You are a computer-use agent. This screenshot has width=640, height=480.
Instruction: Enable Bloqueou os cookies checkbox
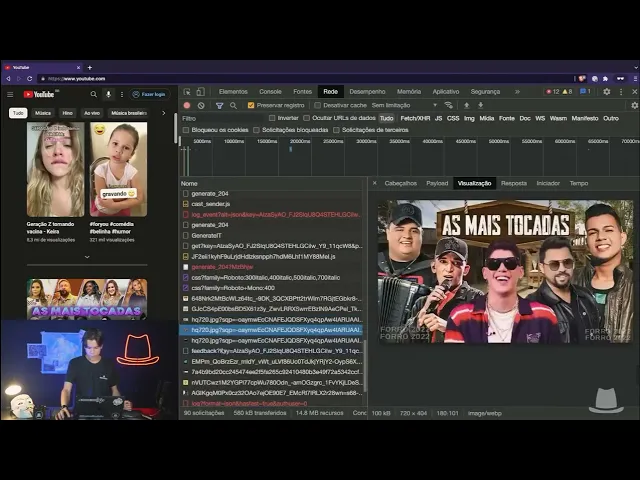point(186,130)
